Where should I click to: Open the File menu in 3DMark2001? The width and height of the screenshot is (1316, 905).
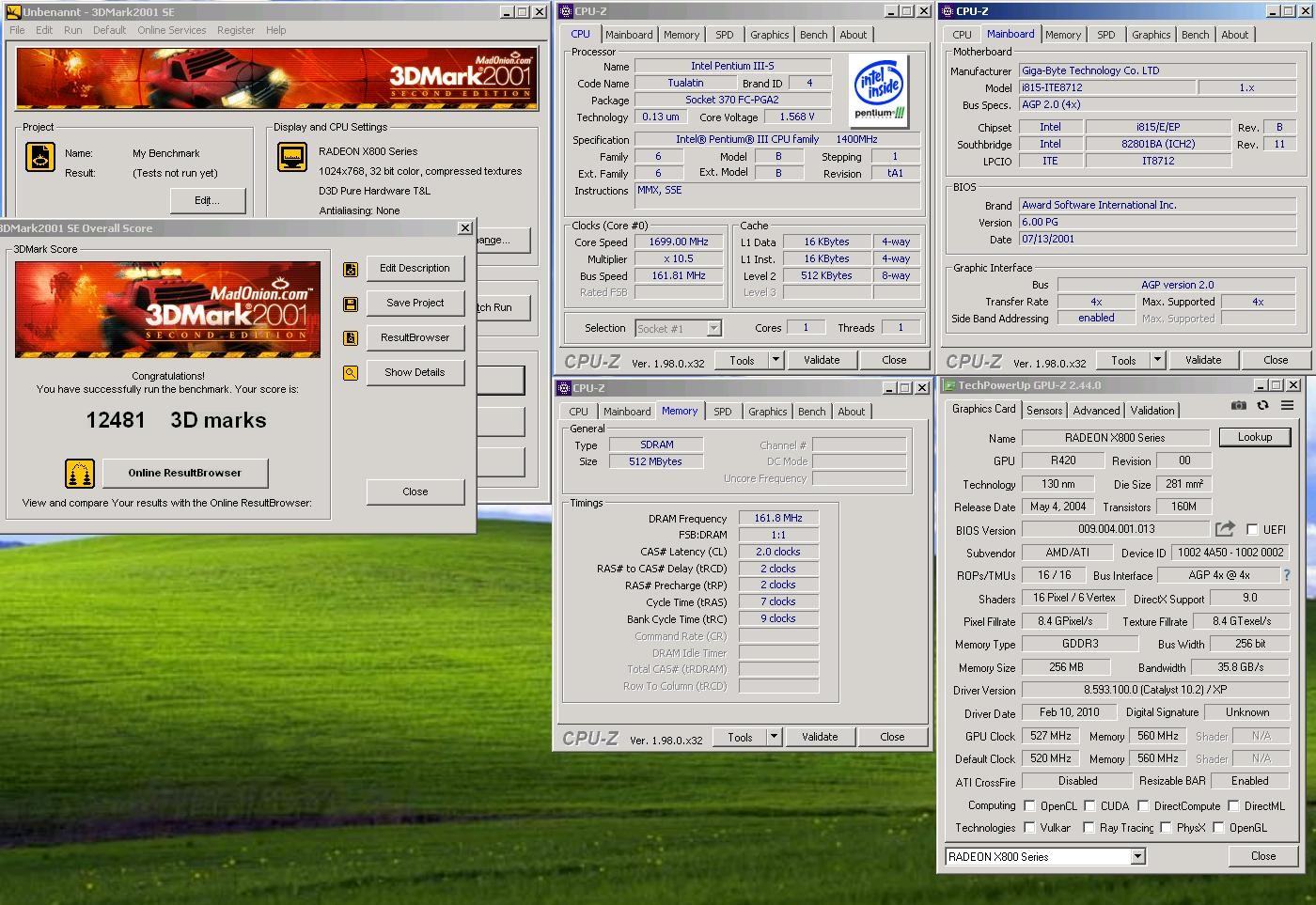tap(17, 30)
